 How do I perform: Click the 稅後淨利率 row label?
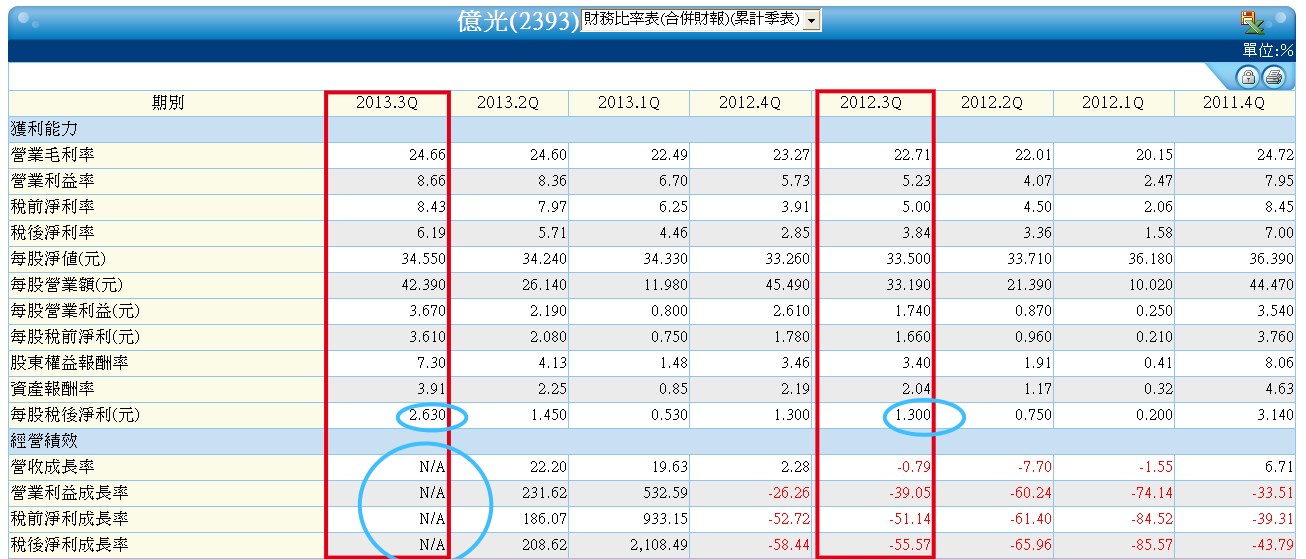click(52, 233)
